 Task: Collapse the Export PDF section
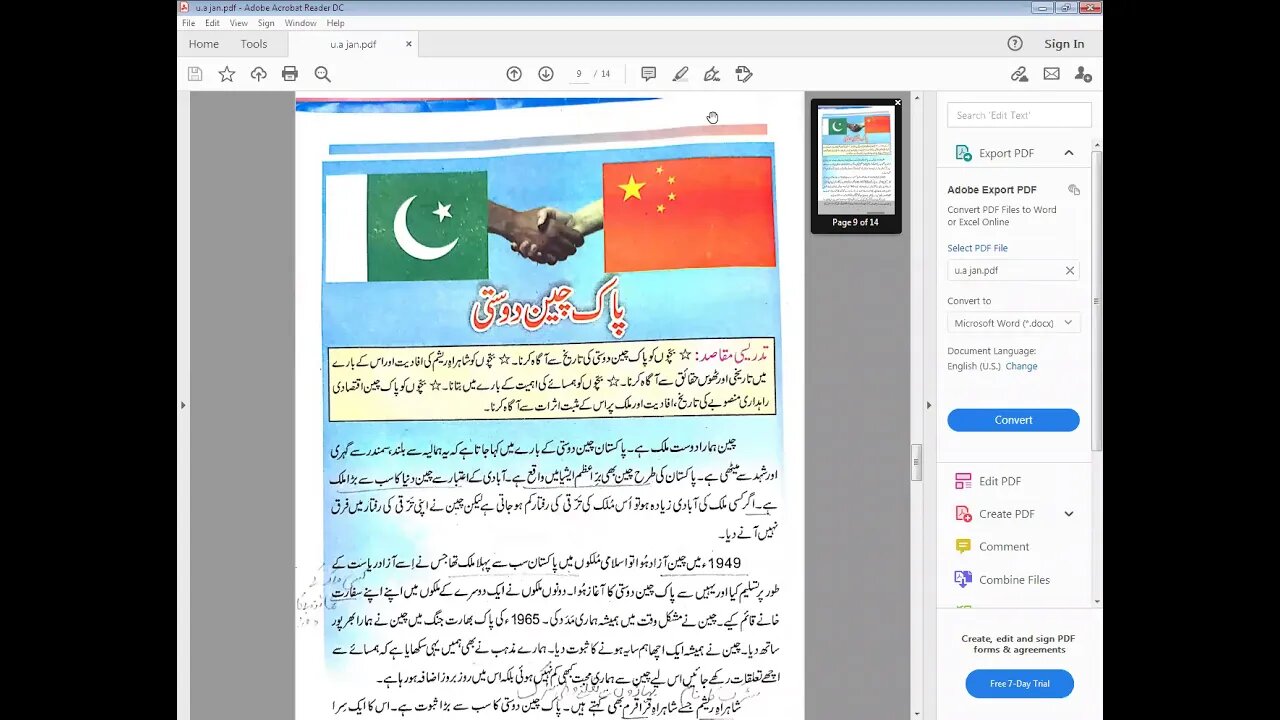(1069, 153)
